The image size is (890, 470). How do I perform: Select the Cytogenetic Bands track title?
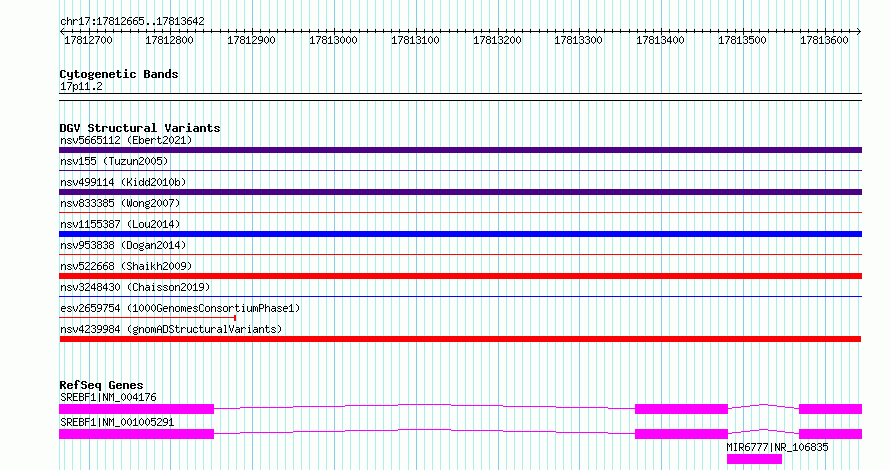(119, 74)
